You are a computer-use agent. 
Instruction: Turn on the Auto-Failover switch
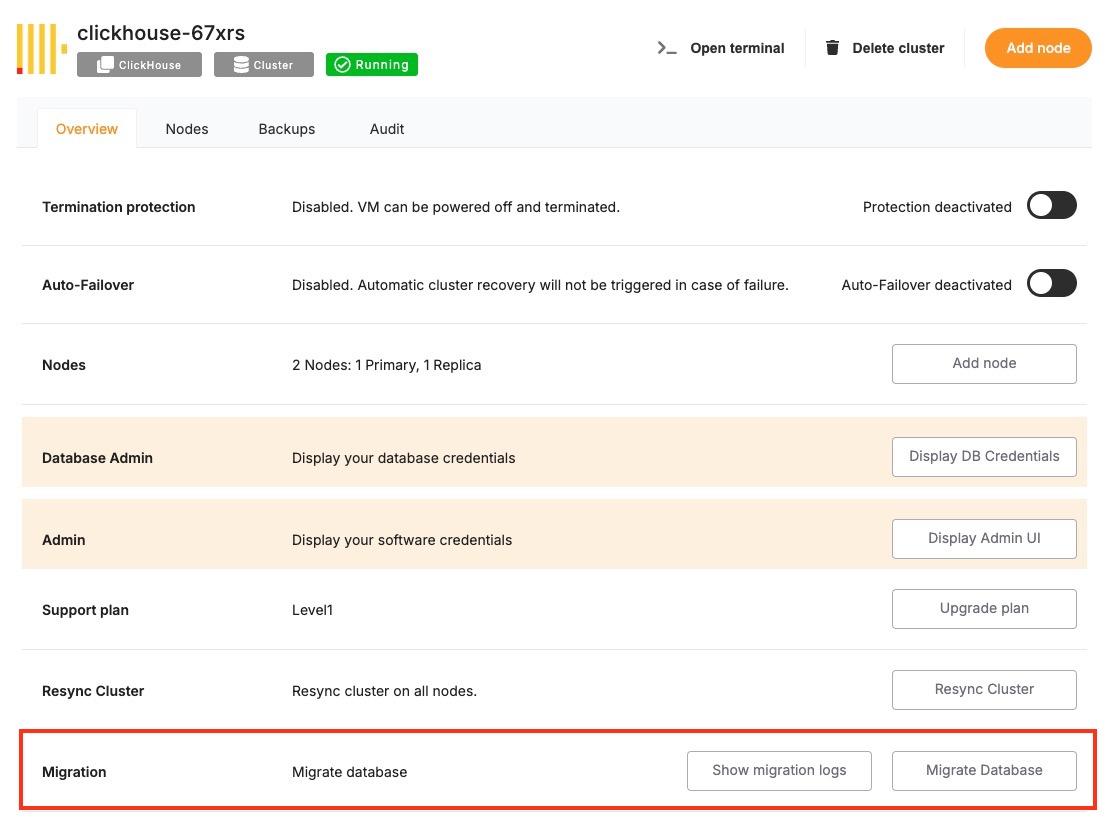pyautogui.click(x=1051, y=284)
